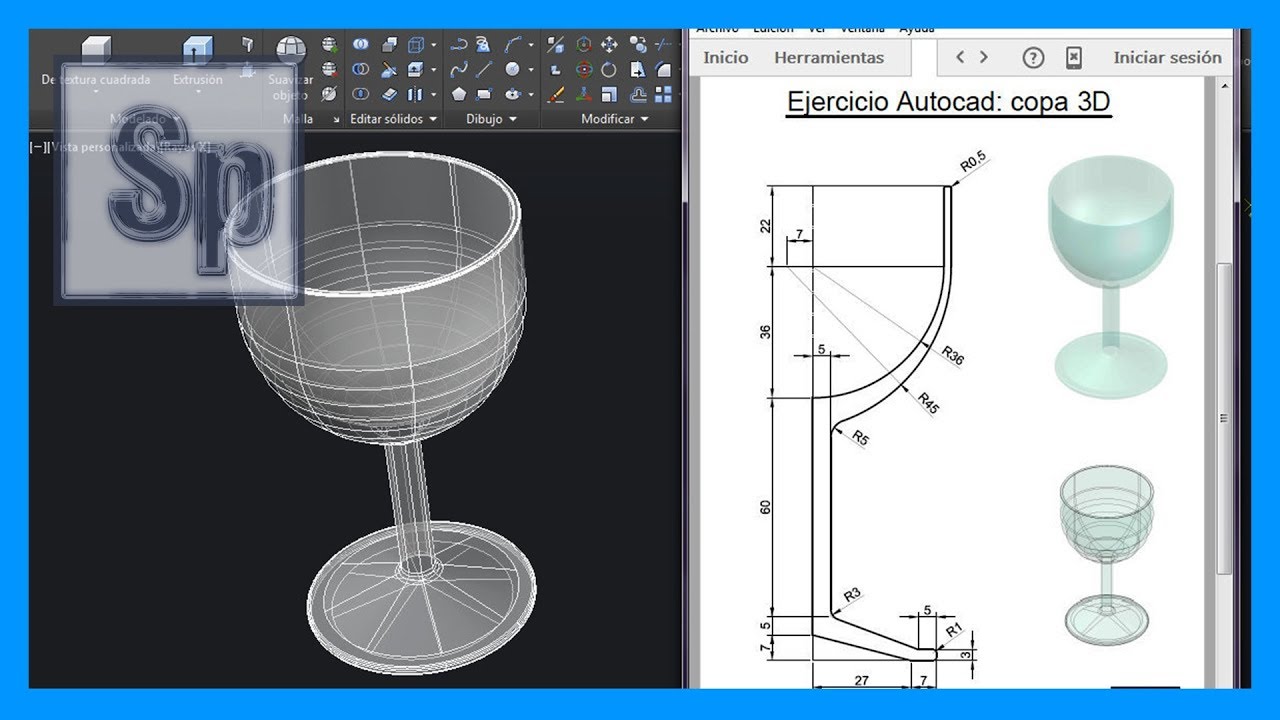This screenshot has height=720, width=1280.
Task: Click the Trim tool in Modificar panel
Action: click(663, 45)
